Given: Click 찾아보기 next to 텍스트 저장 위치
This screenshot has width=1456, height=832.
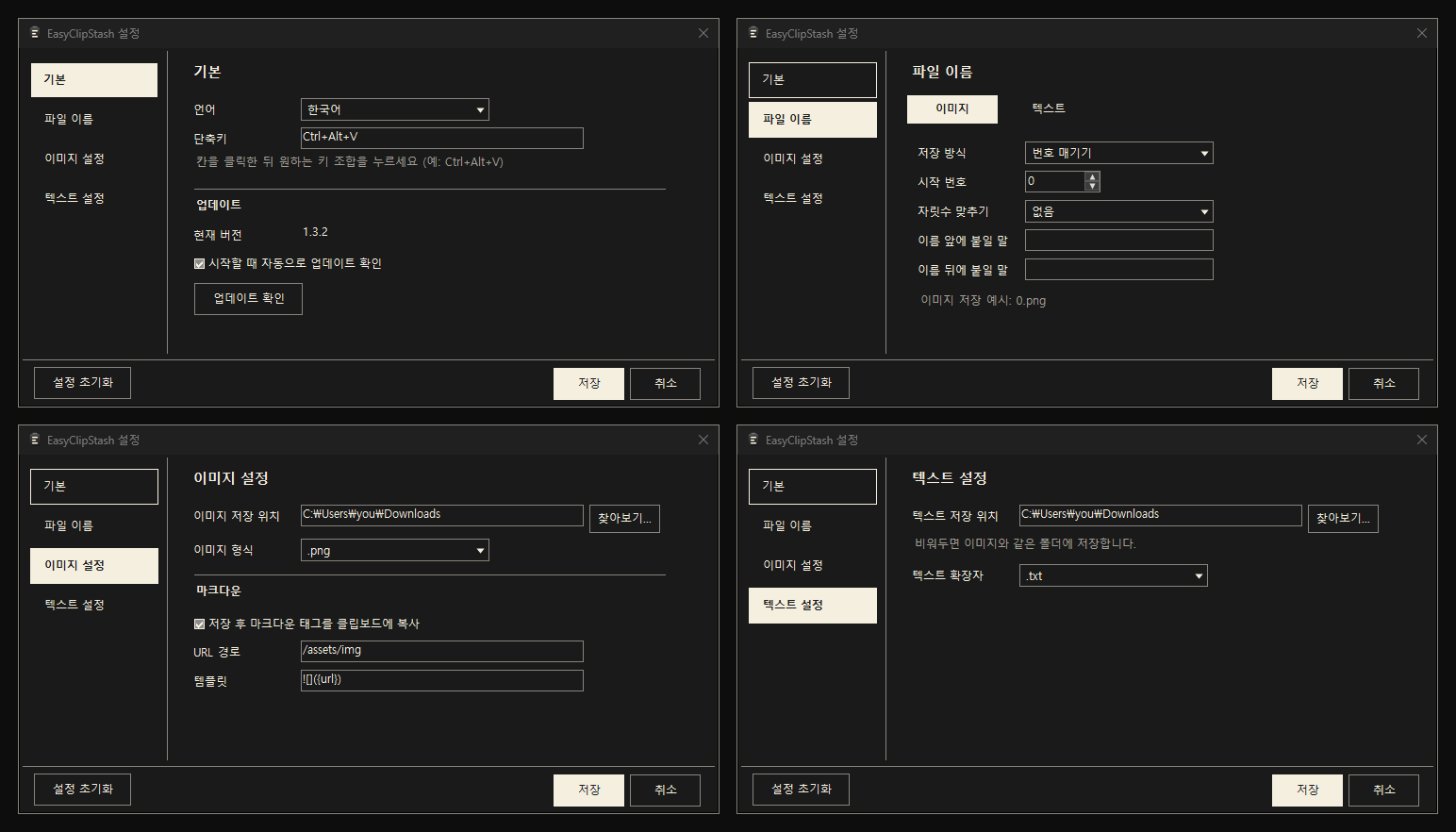Looking at the screenshot, I should click(x=1343, y=519).
